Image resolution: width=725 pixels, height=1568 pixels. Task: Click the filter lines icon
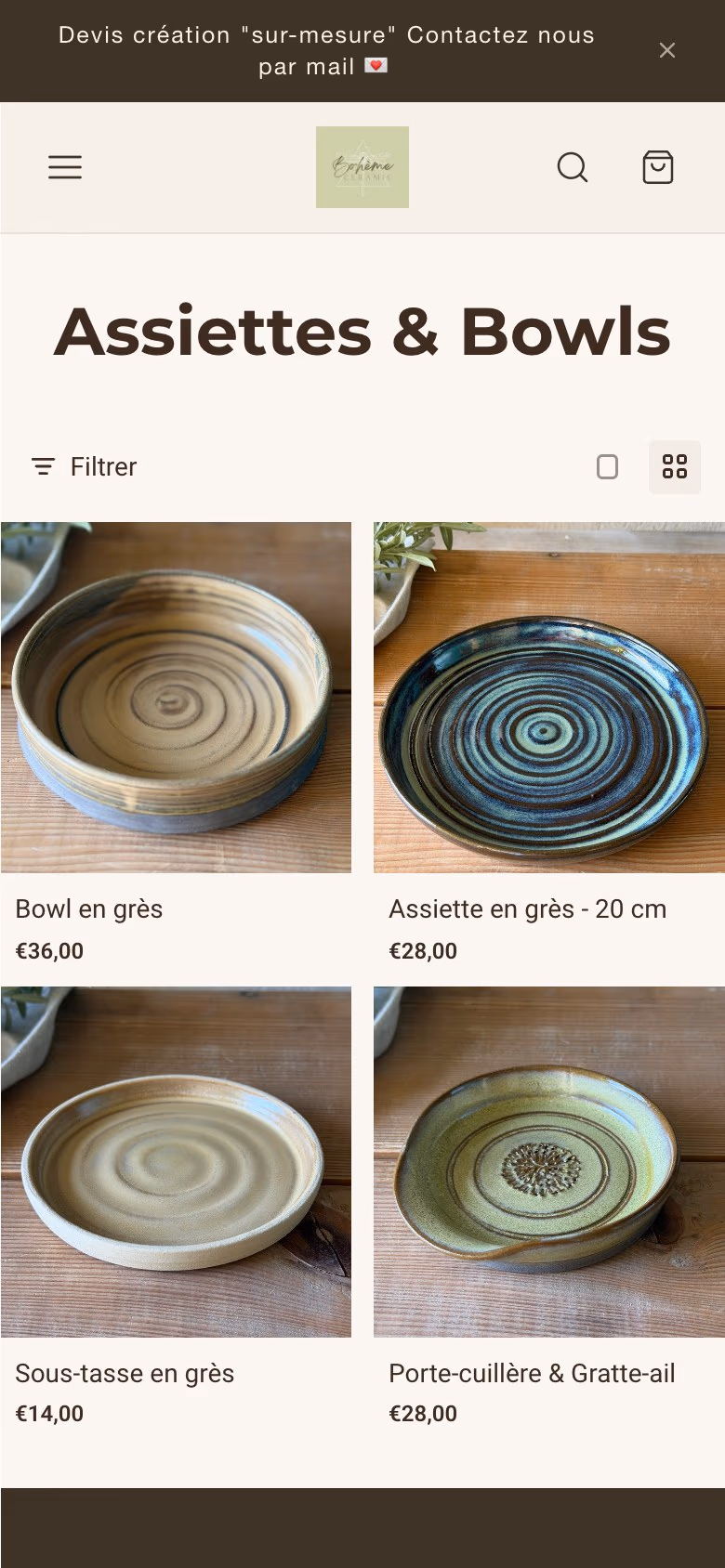[x=43, y=466]
